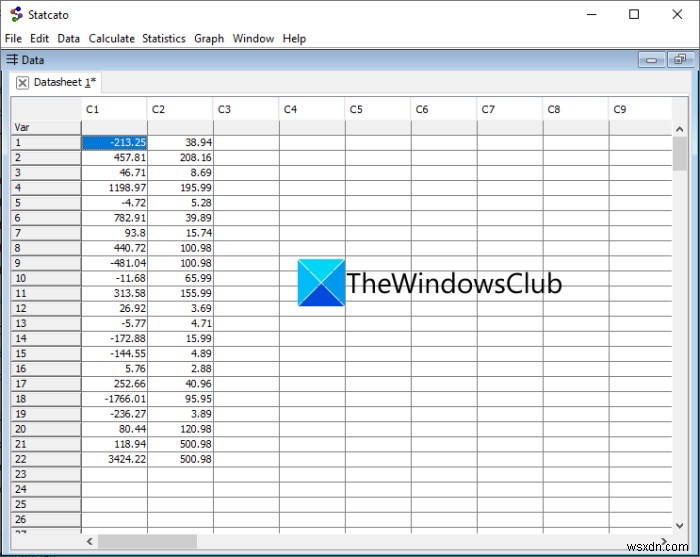Select column header C2
The width and height of the screenshot is (700, 557).
[x=180, y=109]
